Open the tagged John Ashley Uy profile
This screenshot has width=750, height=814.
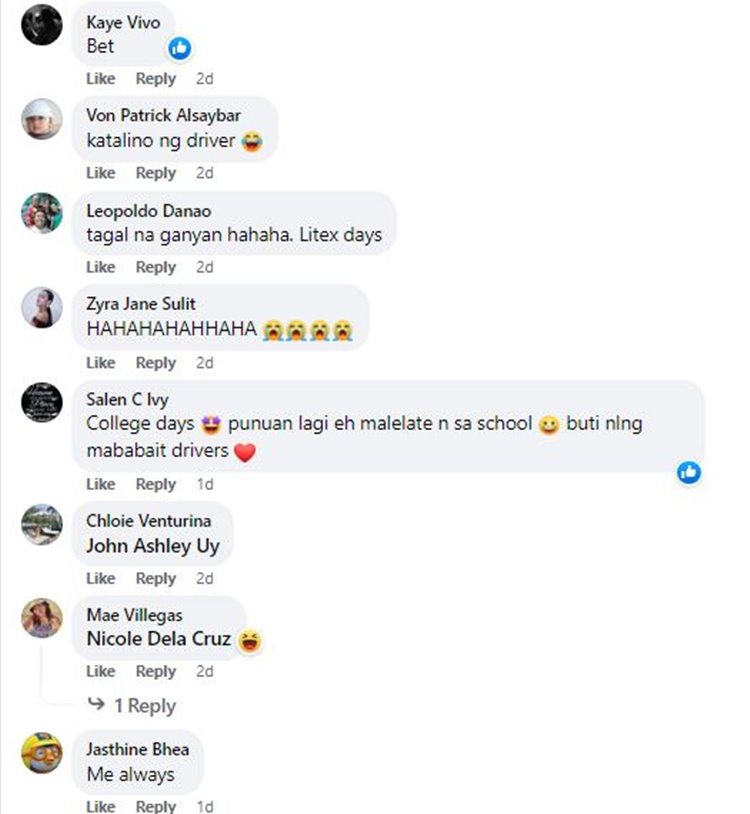click(152, 546)
